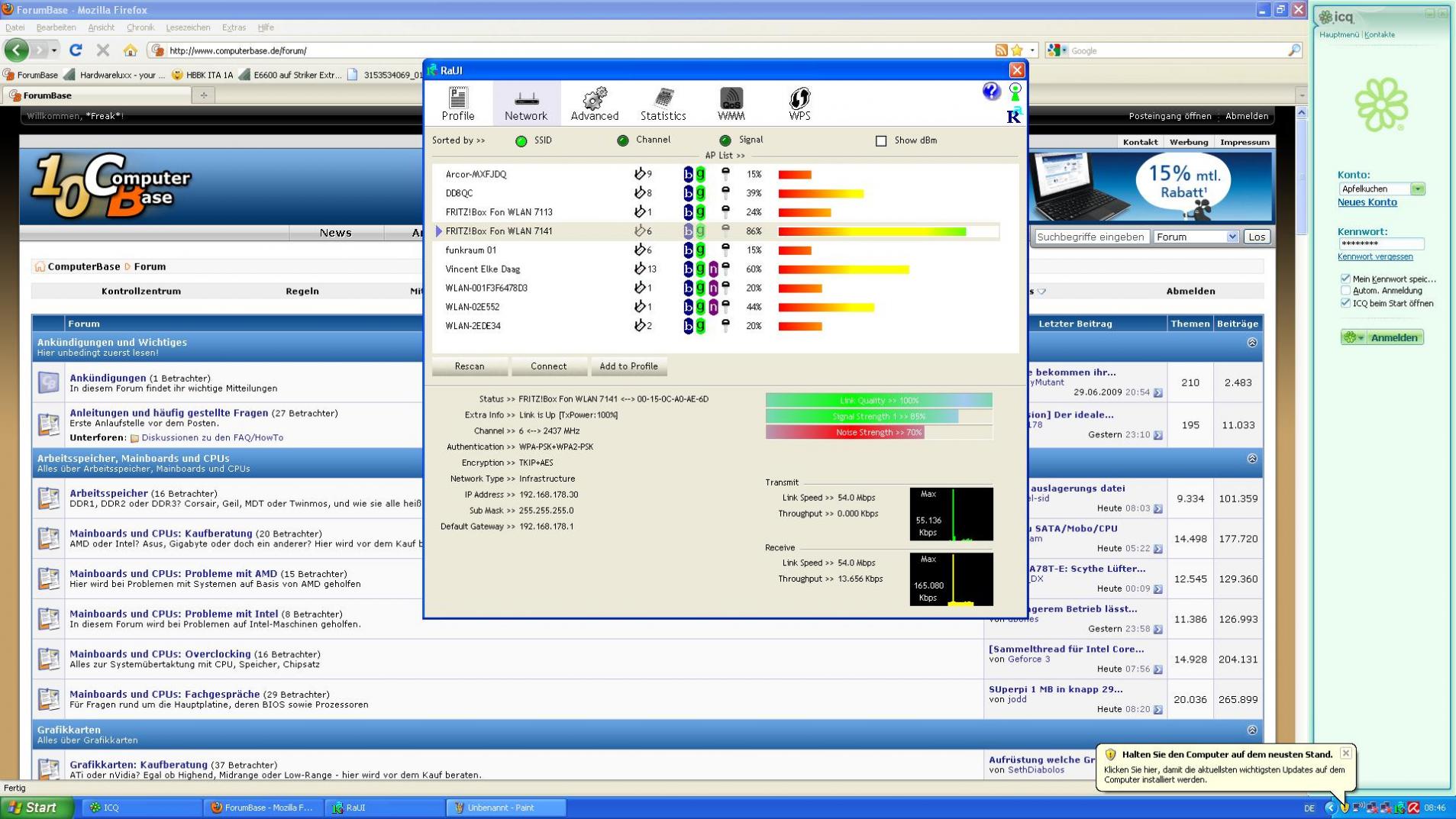This screenshot has width=1456, height=819.
Task: Sort AP list by SSID
Action: coord(521,140)
